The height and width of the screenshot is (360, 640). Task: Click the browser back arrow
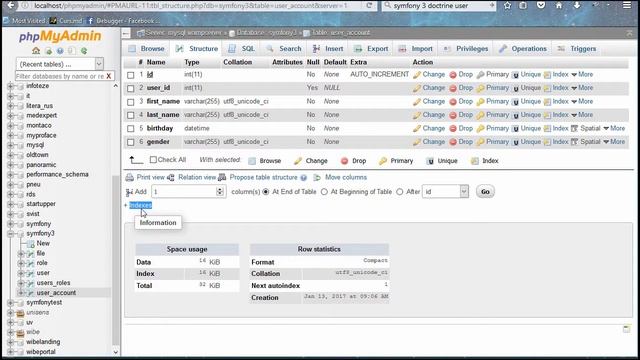pyautogui.click(x=11, y=6)
